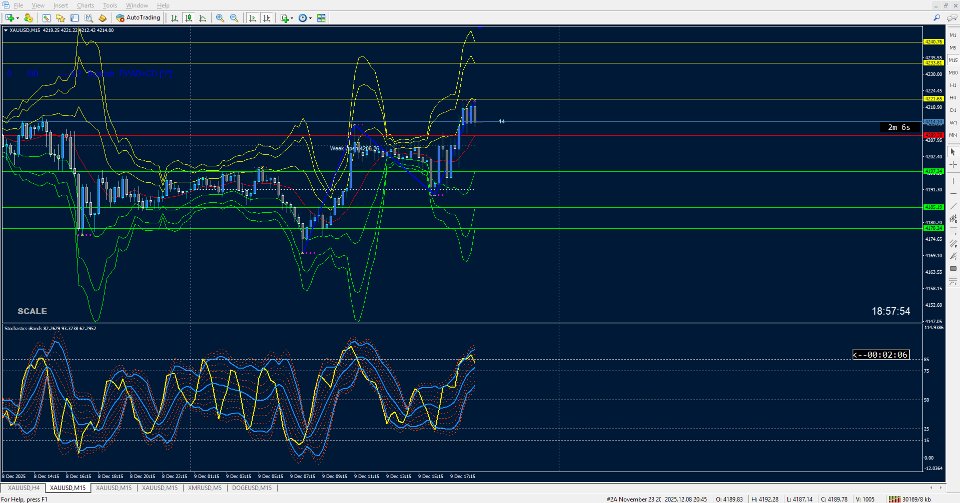
Task: Select the Crosshair tool
Action: coord(953,164)
